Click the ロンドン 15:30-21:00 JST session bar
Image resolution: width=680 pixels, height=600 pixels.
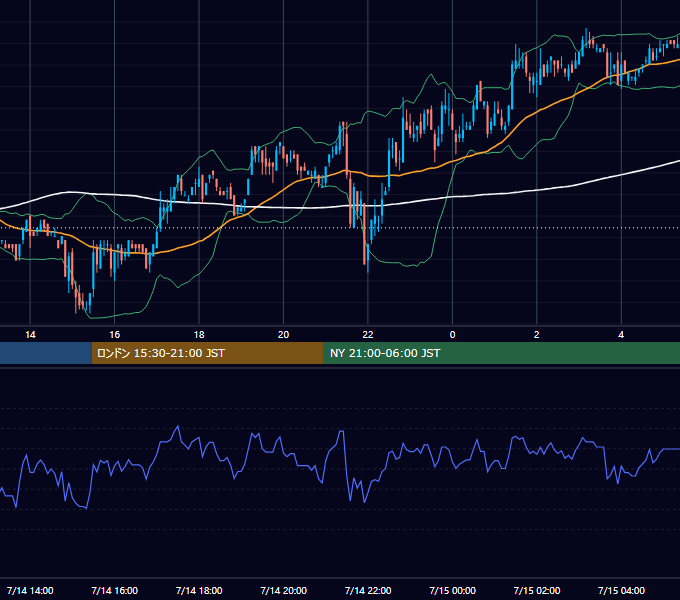coord(207,353)
